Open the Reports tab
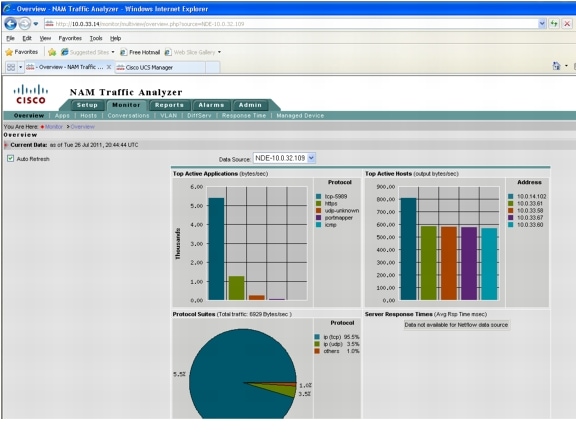 point(169,105)
